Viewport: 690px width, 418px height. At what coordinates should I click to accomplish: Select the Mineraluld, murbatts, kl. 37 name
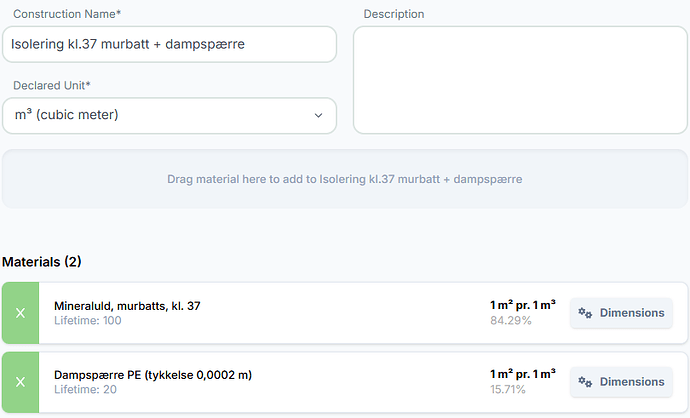(127, 305)
